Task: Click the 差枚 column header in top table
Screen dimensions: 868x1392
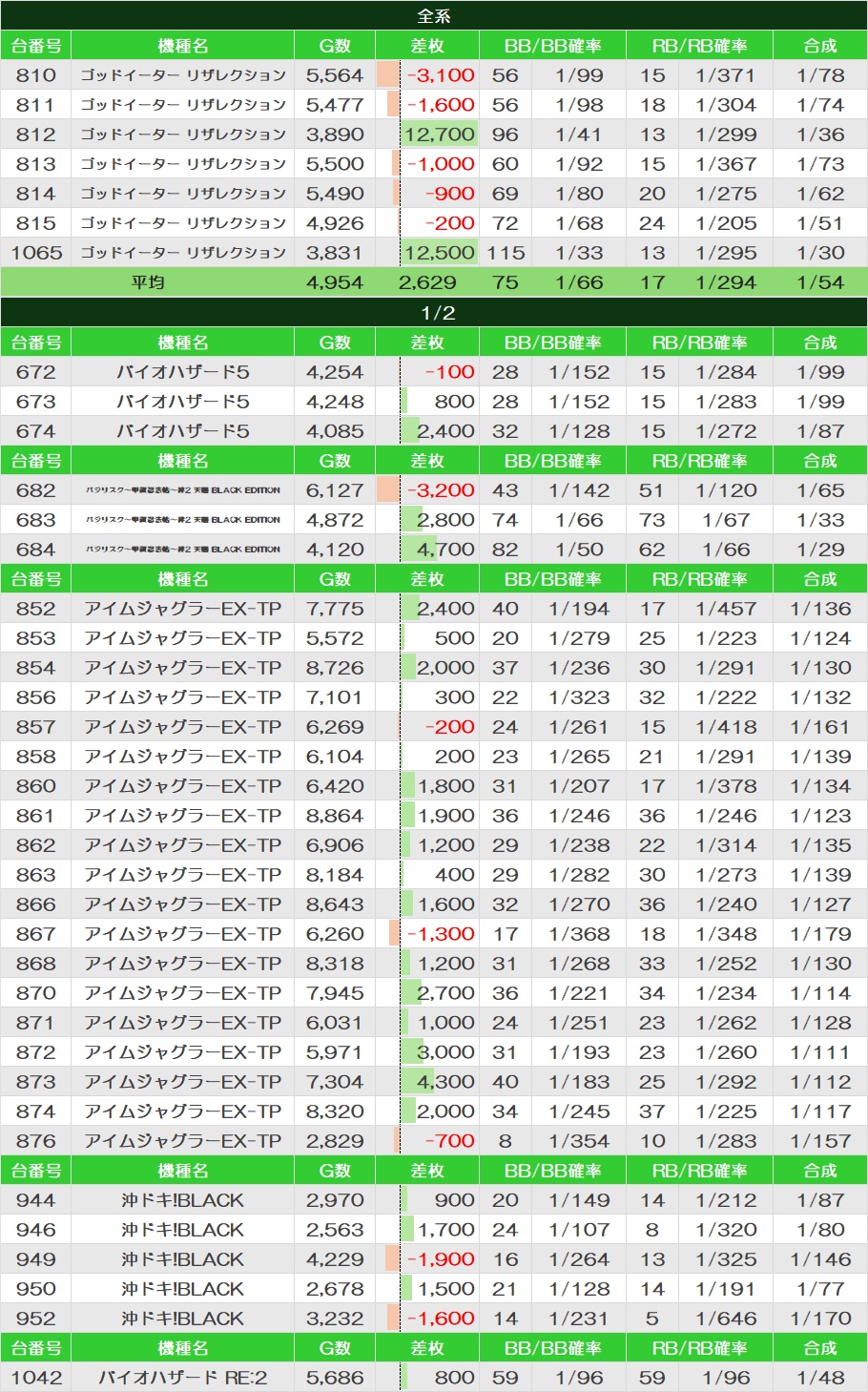Action: click(427, 46)
